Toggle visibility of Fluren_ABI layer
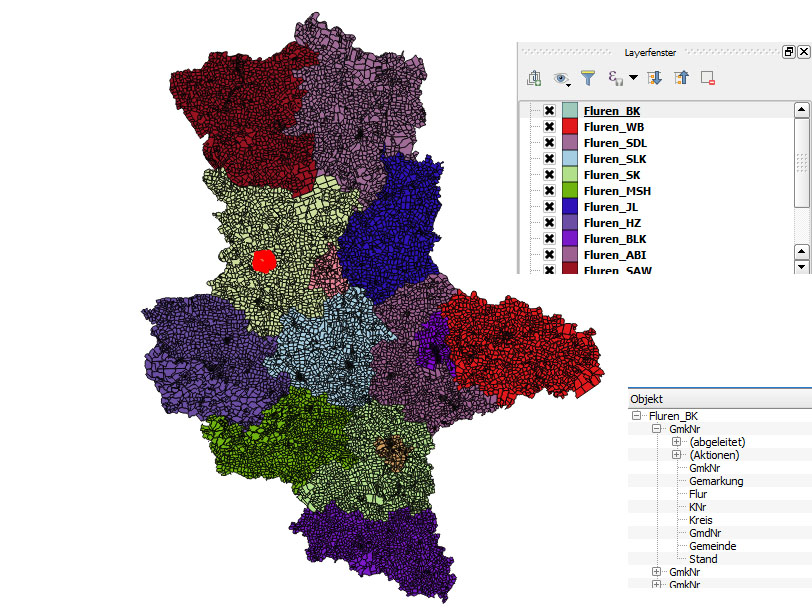 [549, 255]
